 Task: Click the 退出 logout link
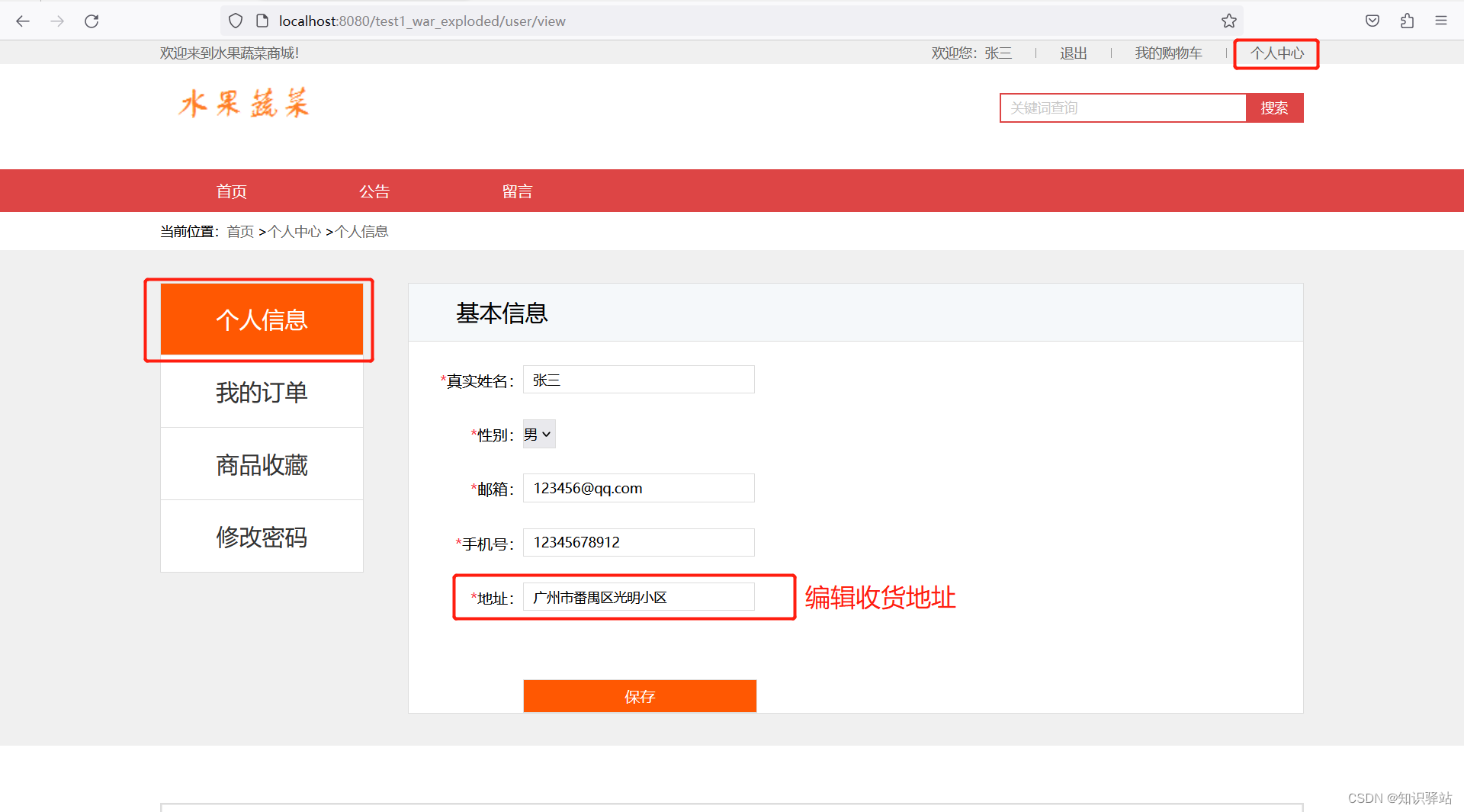click(x=1074, y=53)
